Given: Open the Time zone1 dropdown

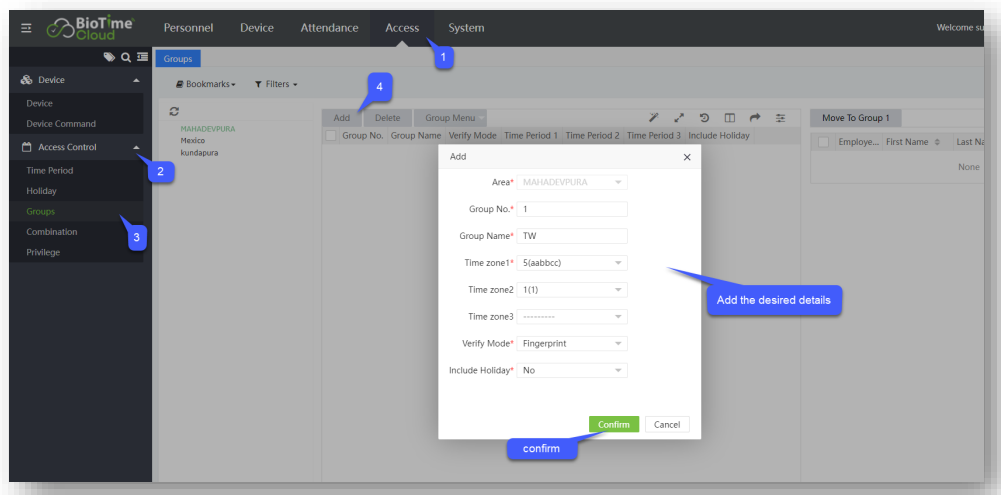Looking at the screenshot, I should (x=572, y=263).
